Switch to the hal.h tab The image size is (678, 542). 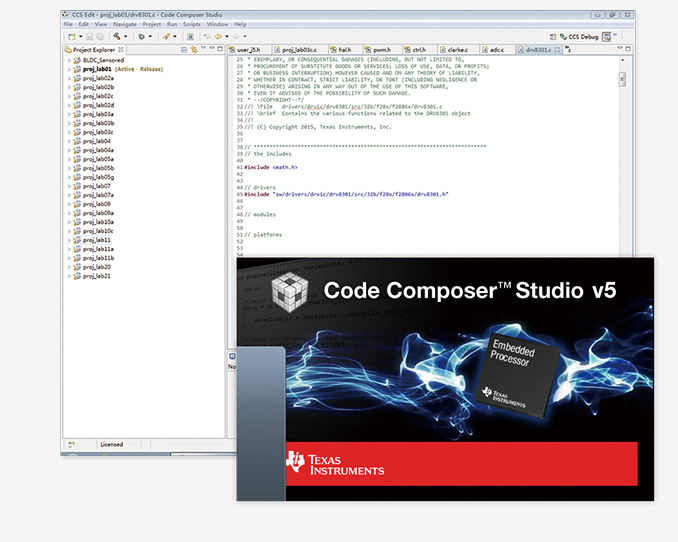pyautogui.click(x=345, y=50)
